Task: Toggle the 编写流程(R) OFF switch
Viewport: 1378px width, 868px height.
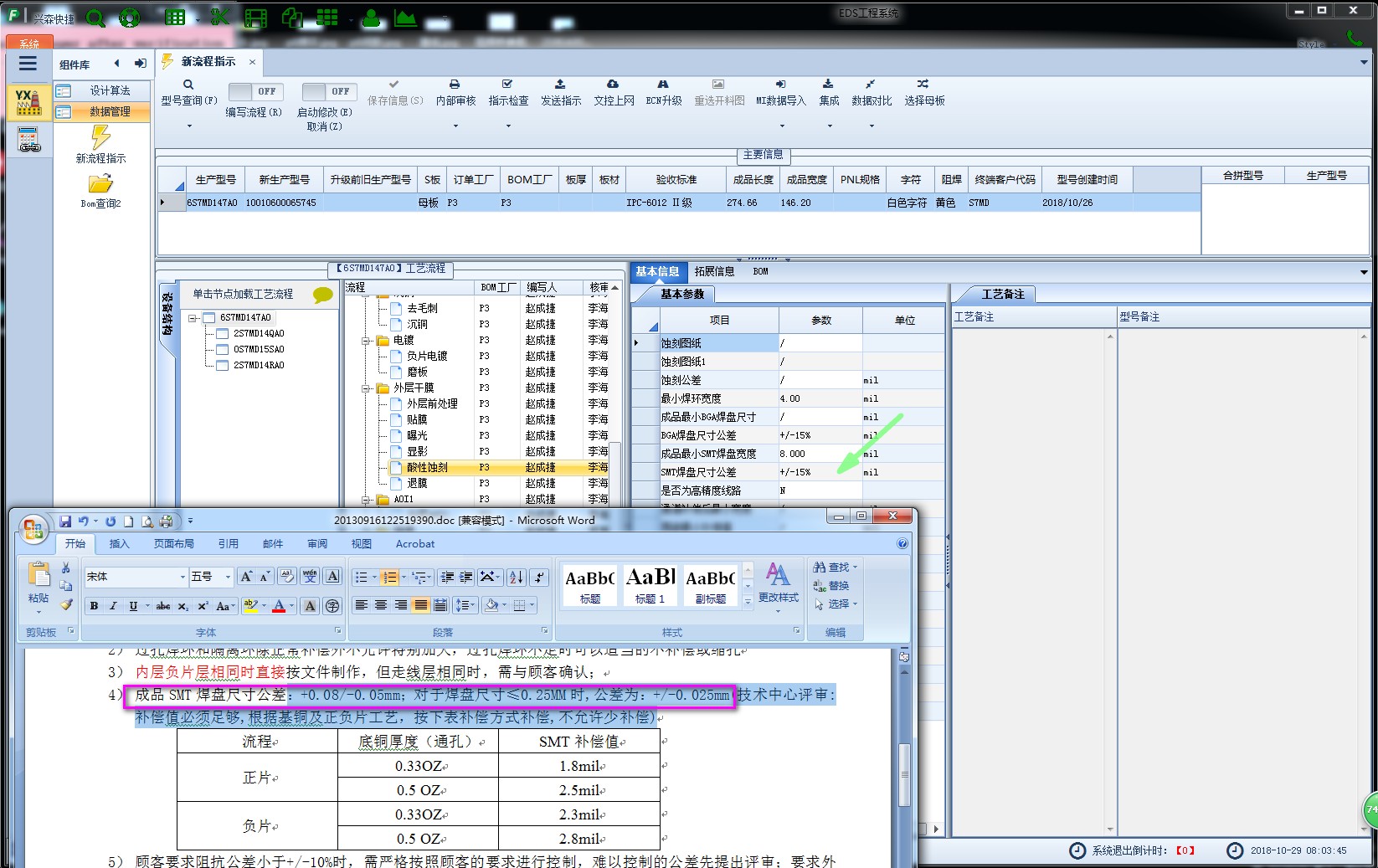Action: coord(255,91)
